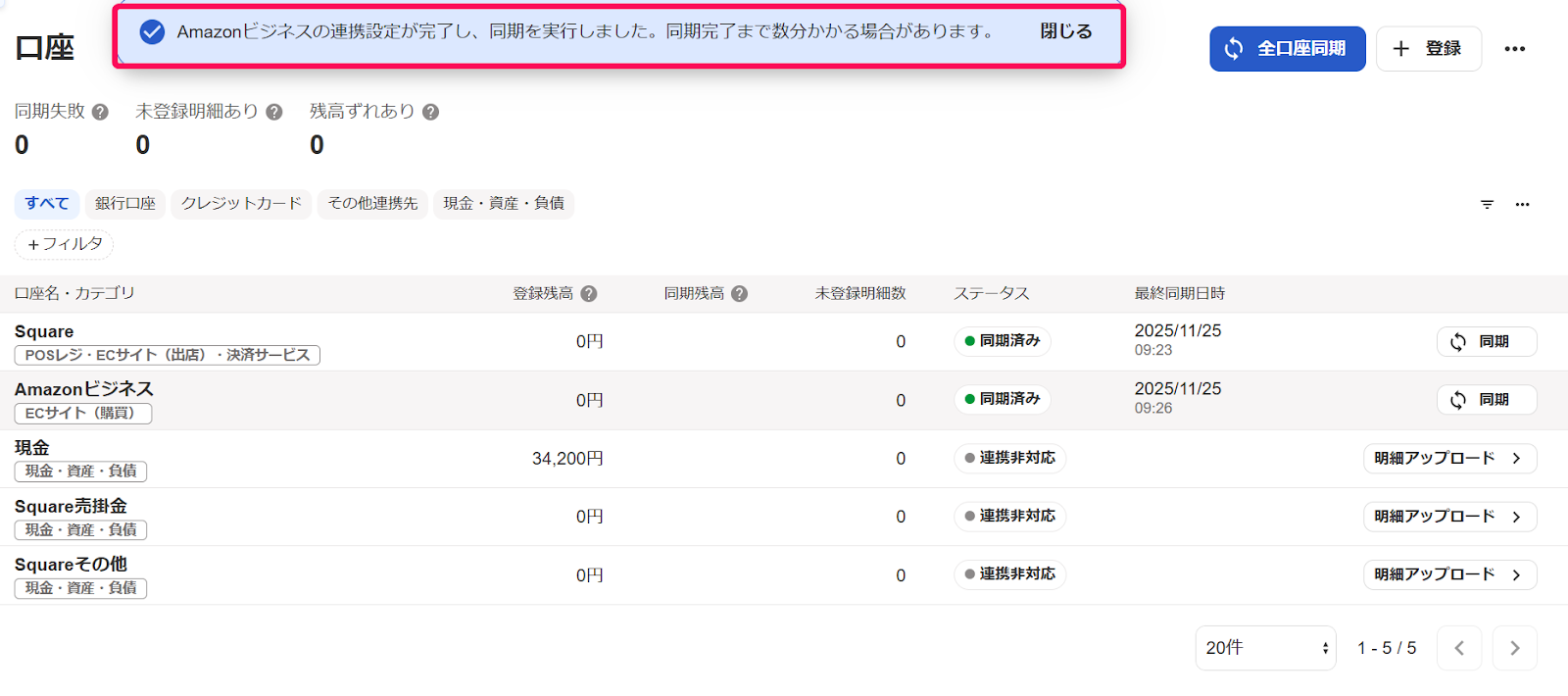Screen dimensions: 1568x696
Task: Sync the Amazonビジネス account with 同期 button
Action: (x=1487, y=399)
